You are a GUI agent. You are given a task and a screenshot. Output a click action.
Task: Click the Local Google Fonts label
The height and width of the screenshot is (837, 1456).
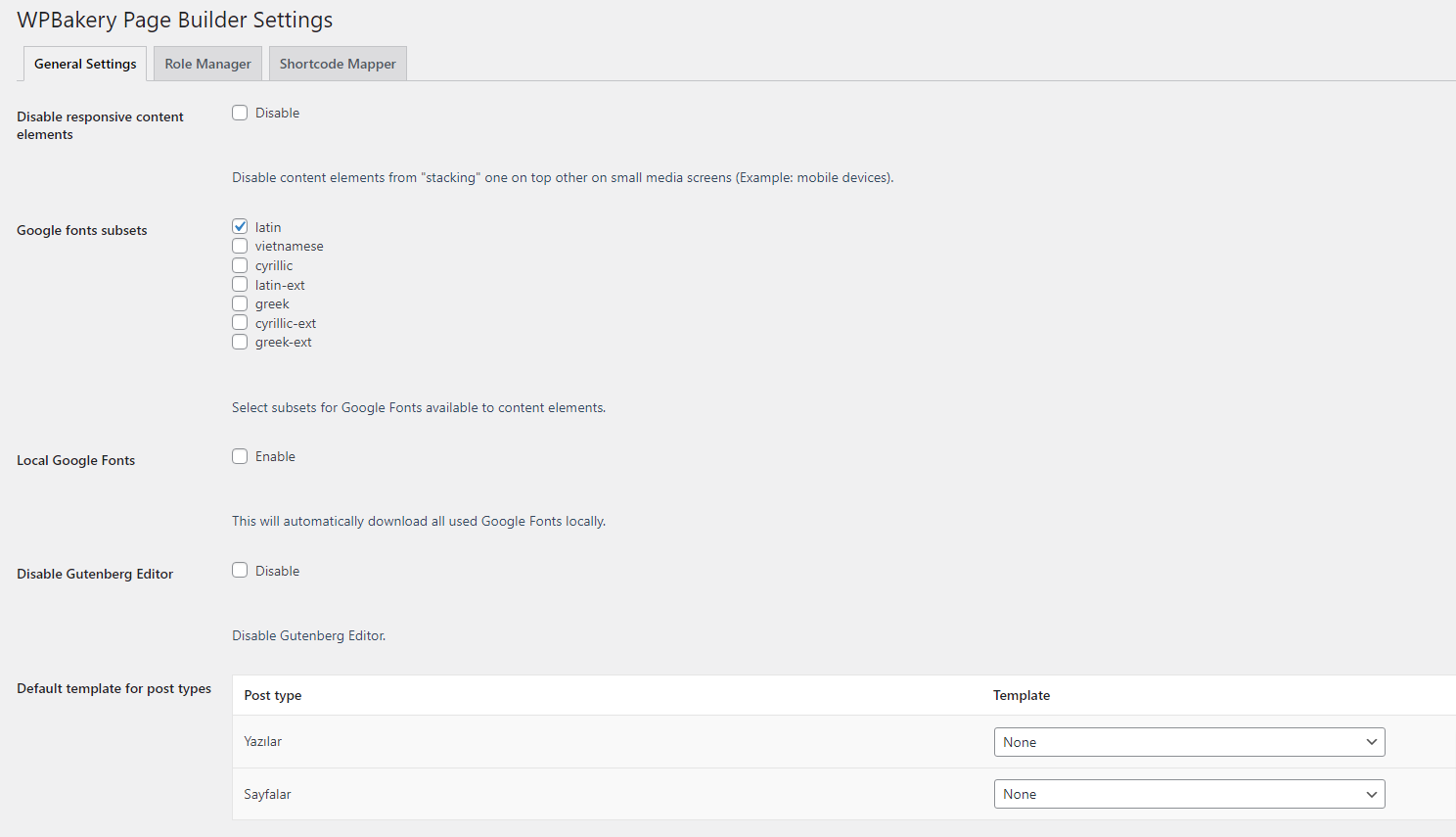click(76, 460)
